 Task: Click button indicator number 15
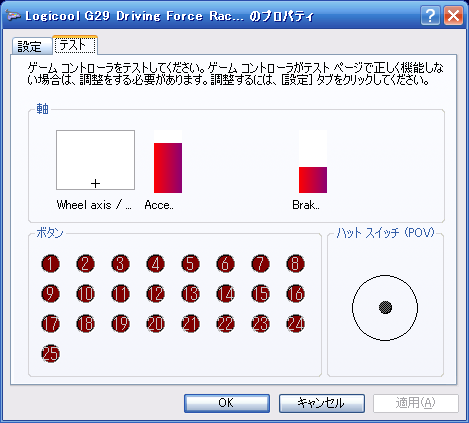(260, 294)
